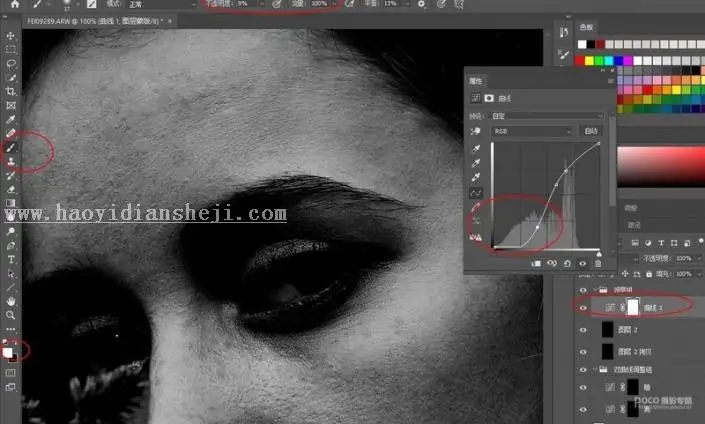Select the Move tool
The image size is (705, 424).
pos(10,36)
